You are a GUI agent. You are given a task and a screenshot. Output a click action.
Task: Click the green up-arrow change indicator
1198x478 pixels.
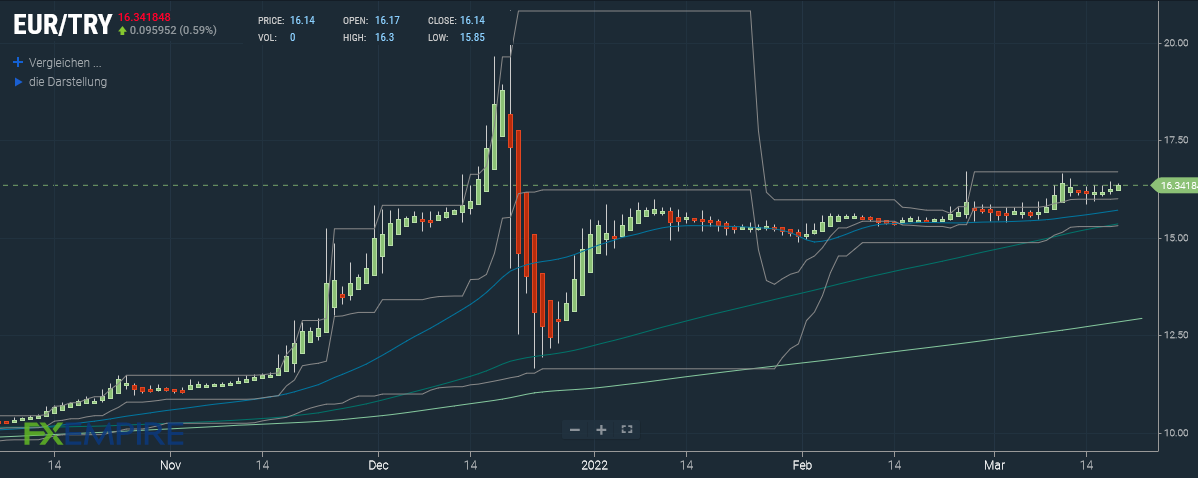[122, 31]
